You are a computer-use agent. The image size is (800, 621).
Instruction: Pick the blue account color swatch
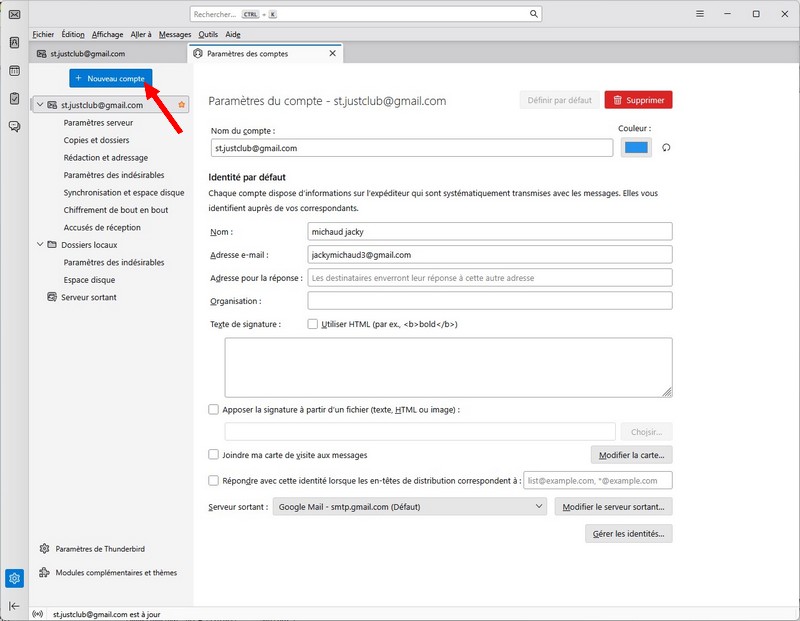point(636,148)
